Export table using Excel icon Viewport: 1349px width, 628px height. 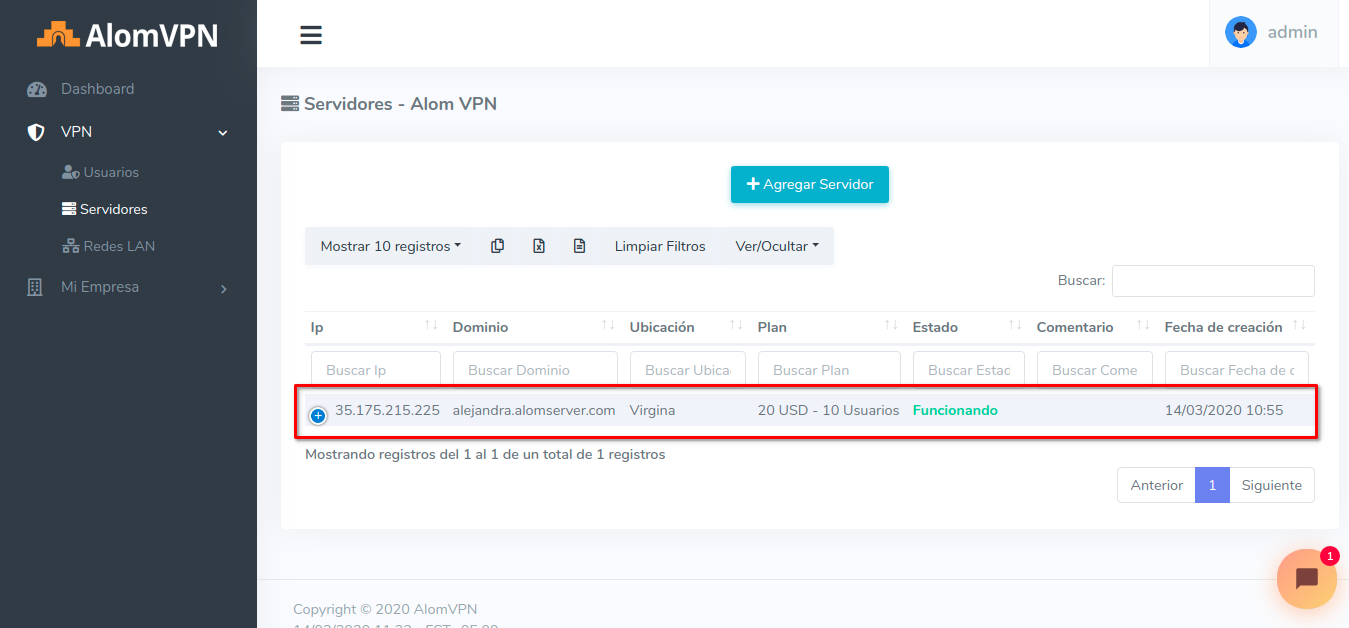pos(538,246)
